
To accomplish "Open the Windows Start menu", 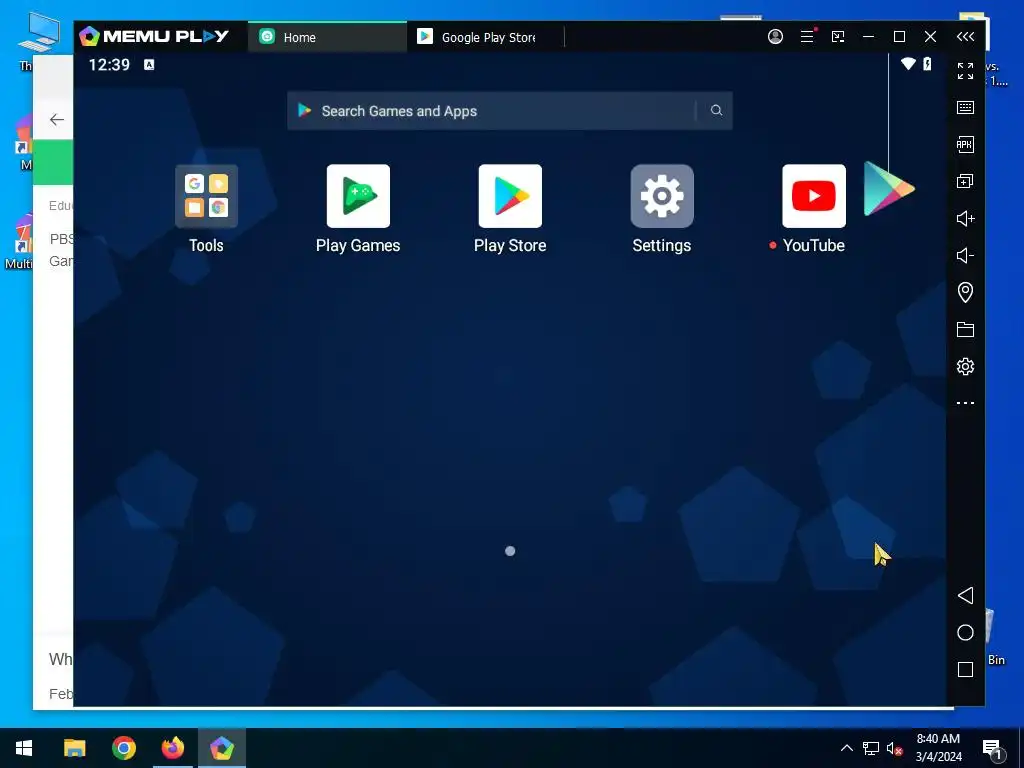I will click(24, 748).
